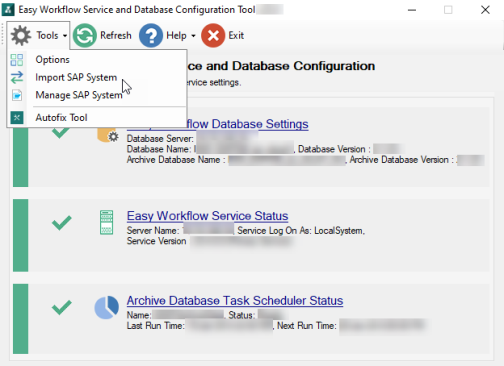The width and height of the screenshot is (504, 366).
Task: Click the 'Status:' label in scheduler section
Action: 242,315
